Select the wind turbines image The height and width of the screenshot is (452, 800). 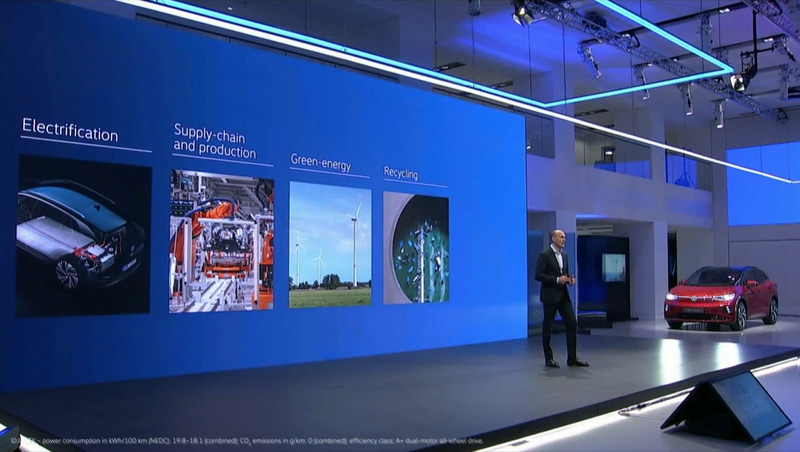[330, 245]
